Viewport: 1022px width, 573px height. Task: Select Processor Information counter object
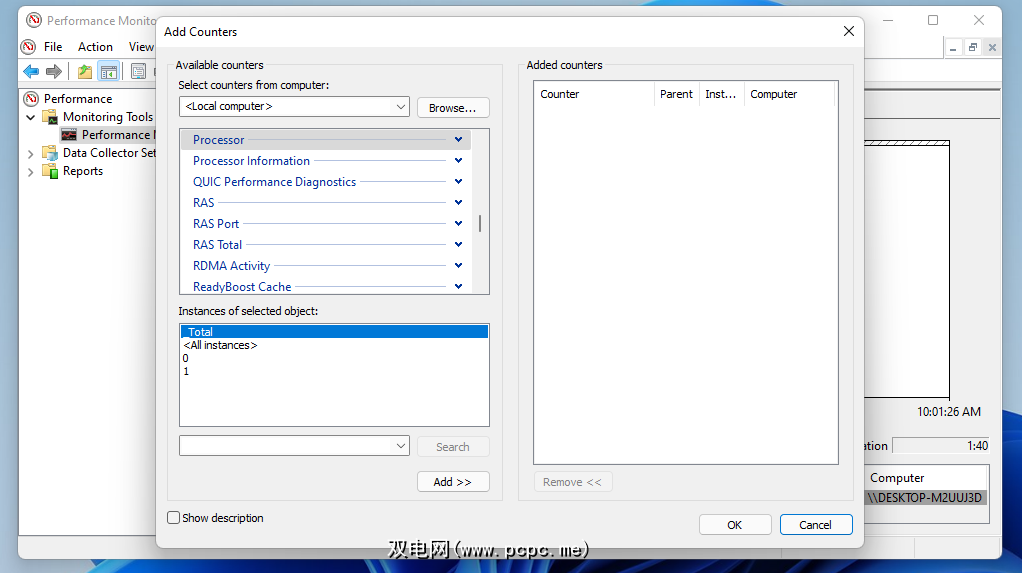tap(251, 160)
